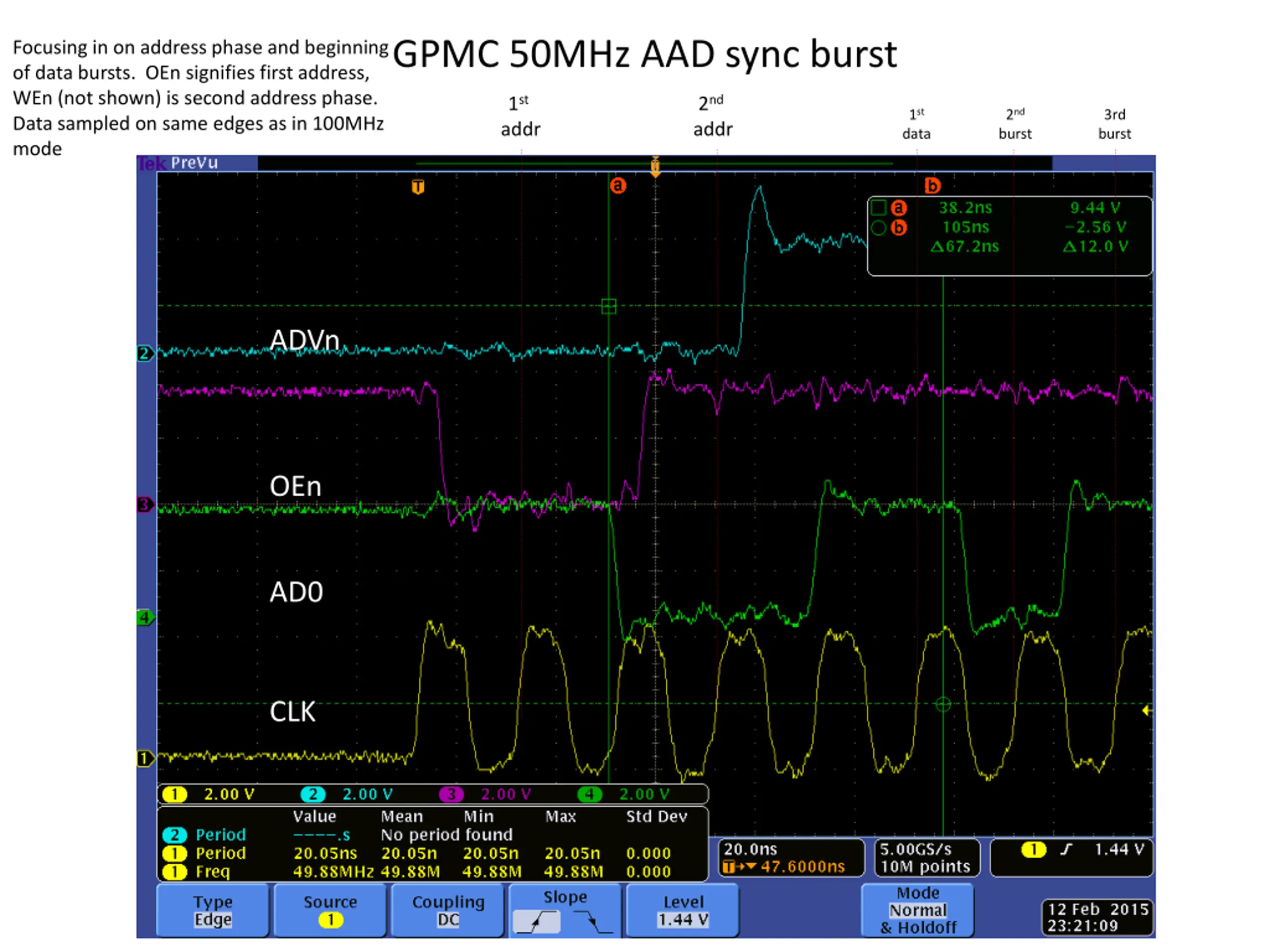Click the CLK waveform label
1270x952 pixels.
(293, 712)
